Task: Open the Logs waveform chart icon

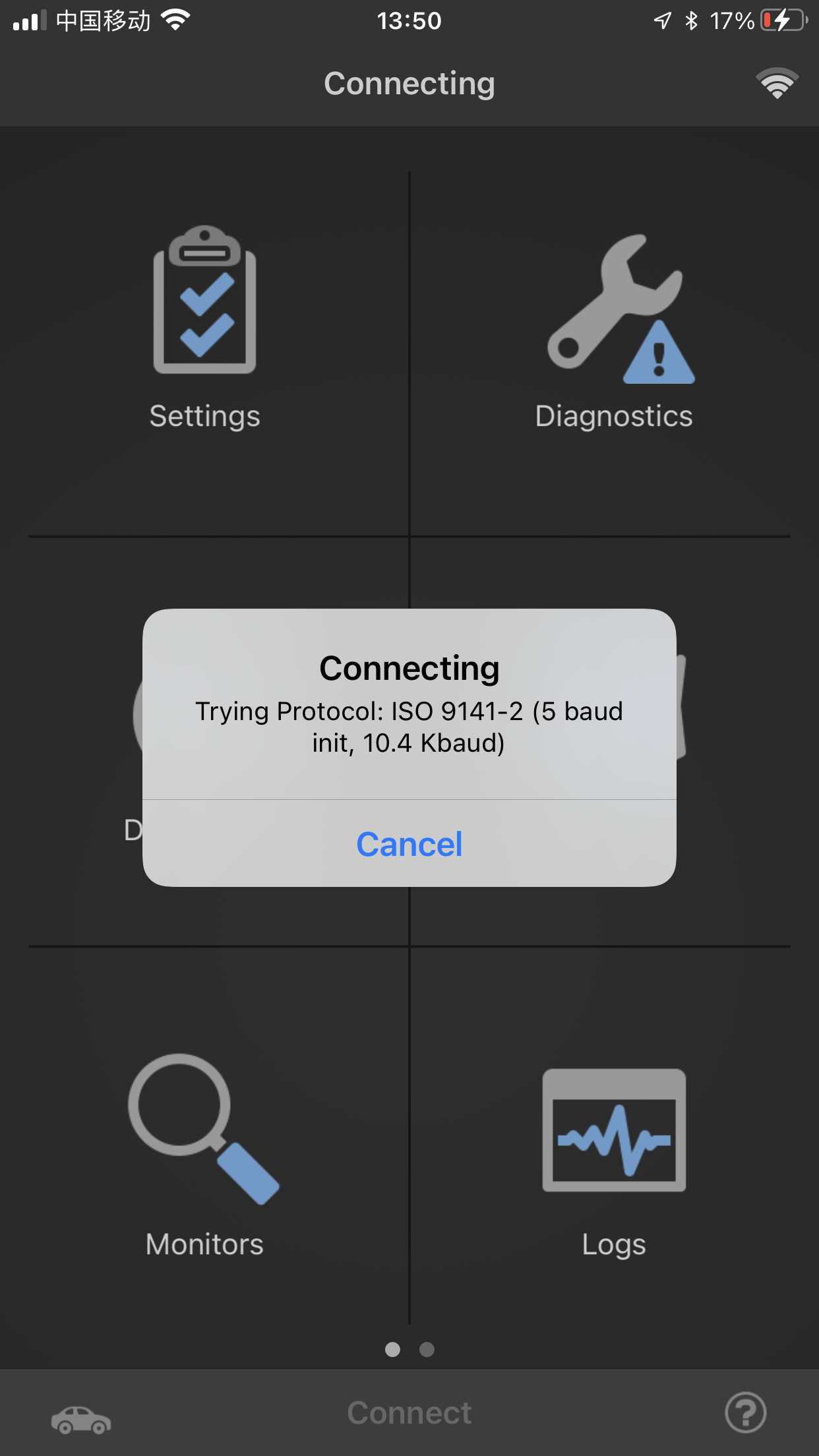Action: point(614,1130)
